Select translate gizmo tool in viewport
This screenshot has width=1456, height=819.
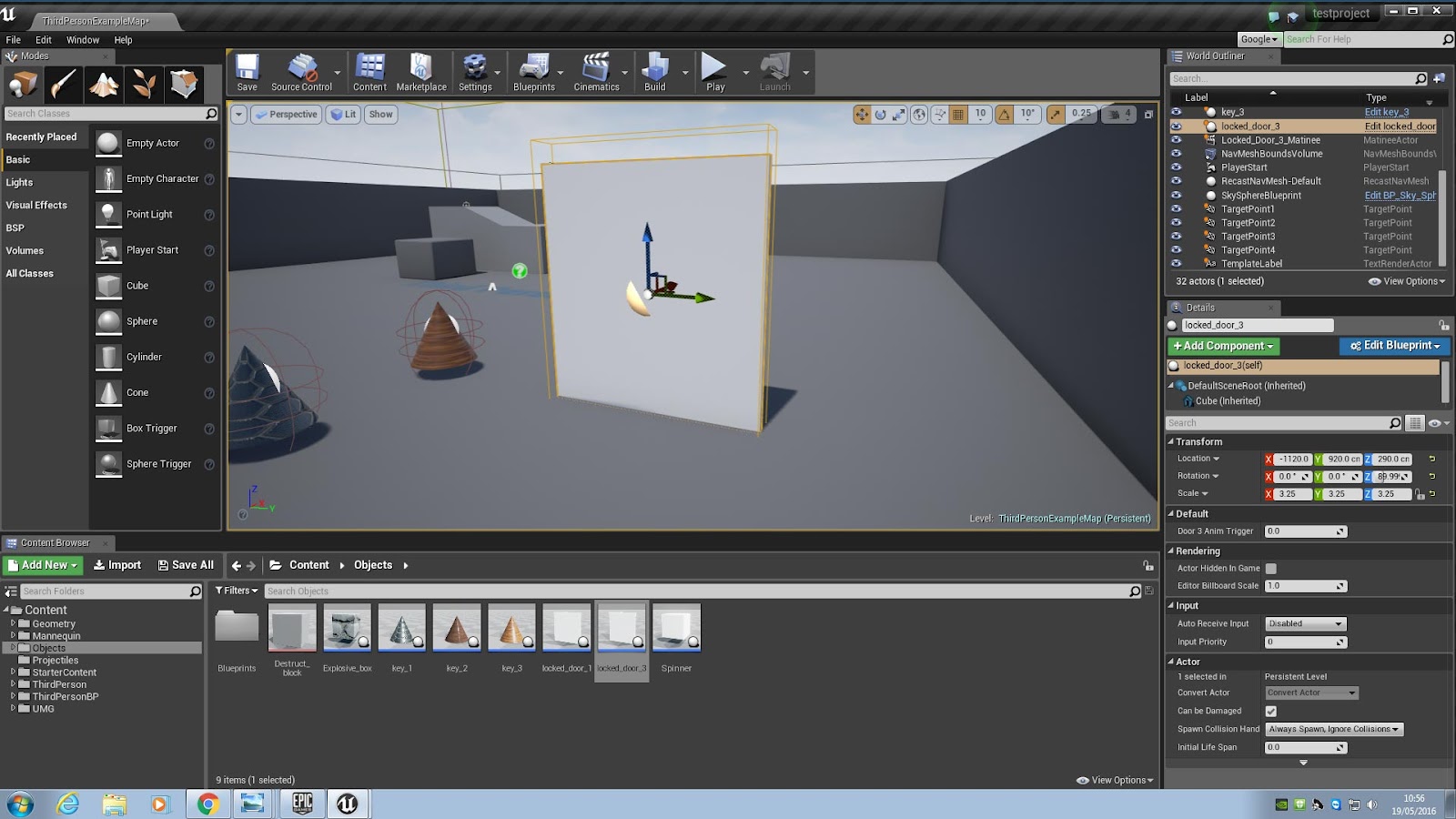point(862,114)
